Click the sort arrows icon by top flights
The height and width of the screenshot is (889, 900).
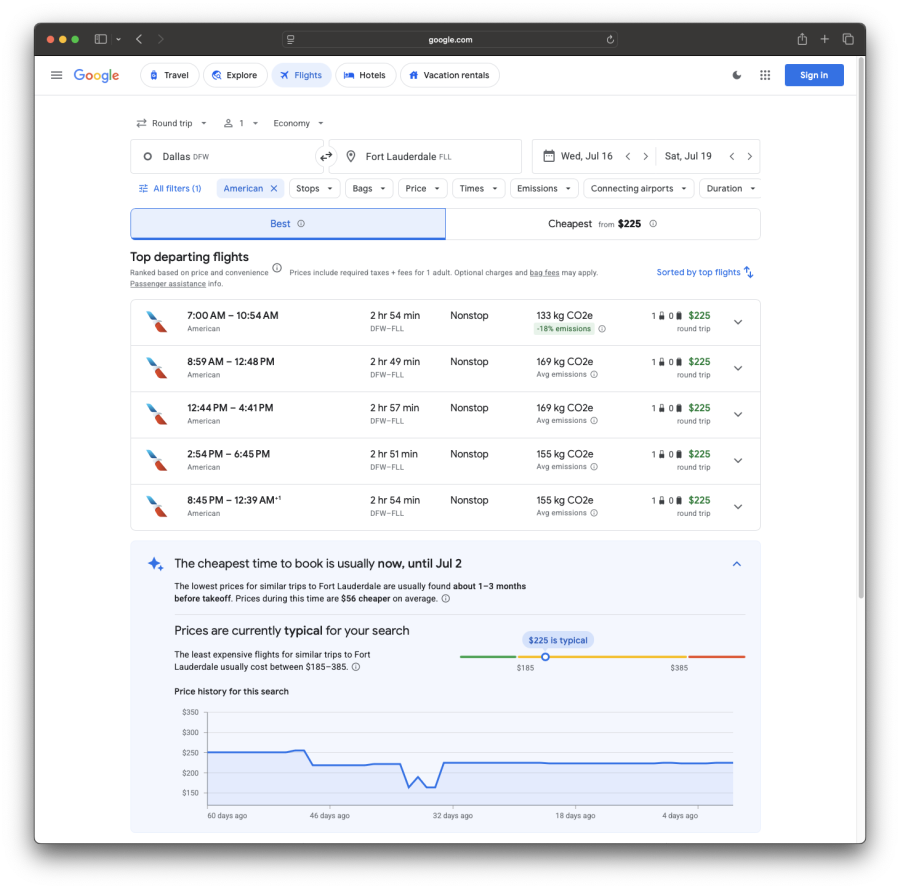[748, 272]
